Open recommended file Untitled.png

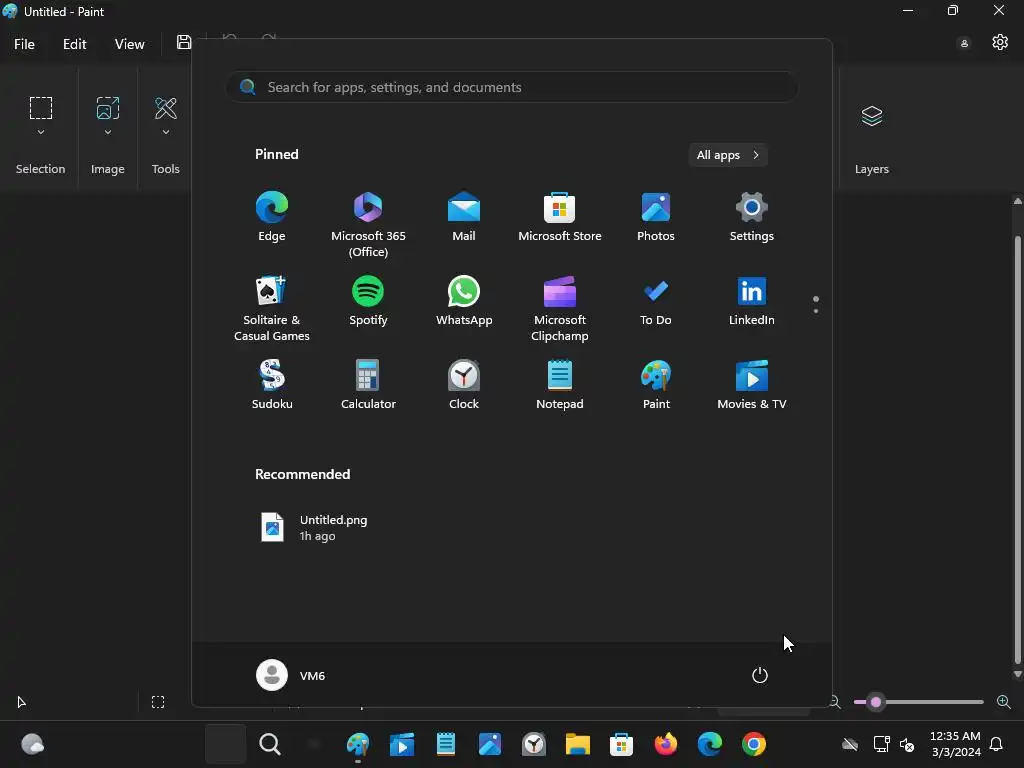point(315,528)
